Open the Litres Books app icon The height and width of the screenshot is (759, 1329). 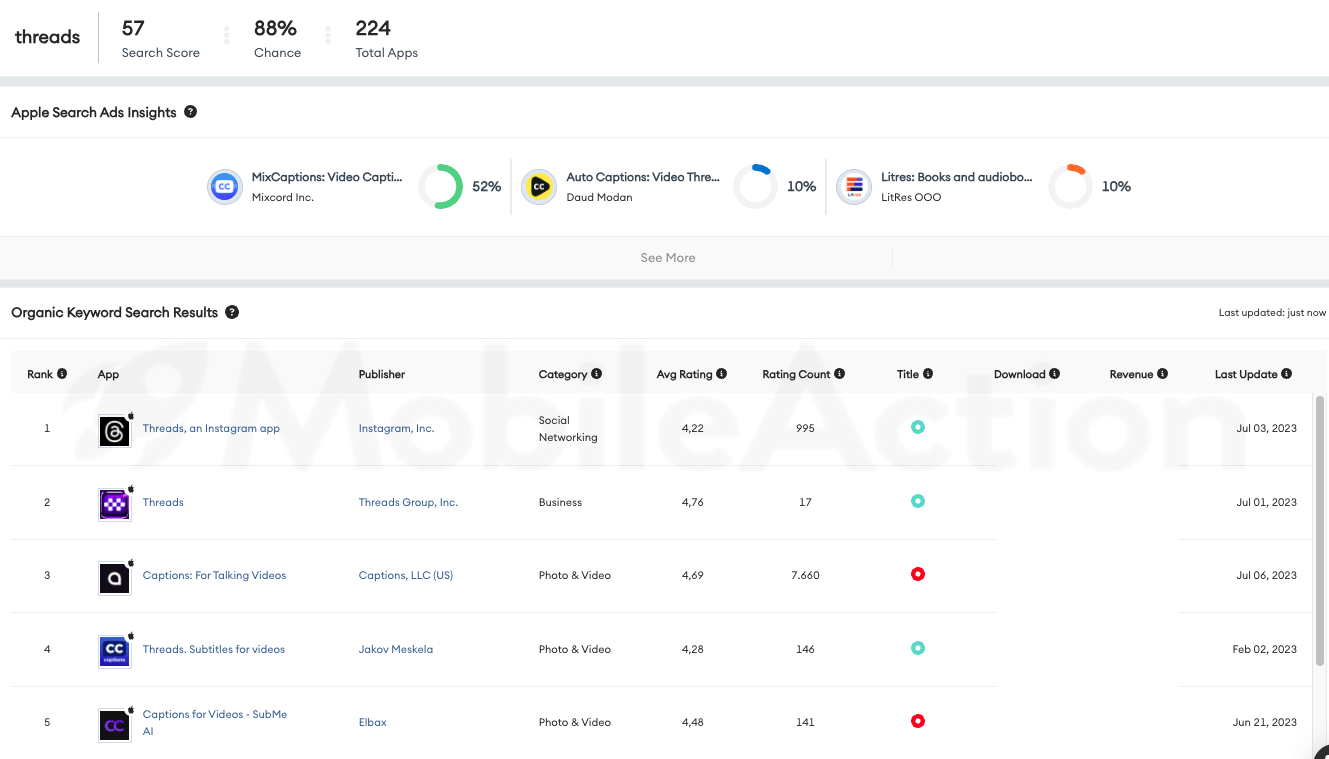tap(854, 187)
